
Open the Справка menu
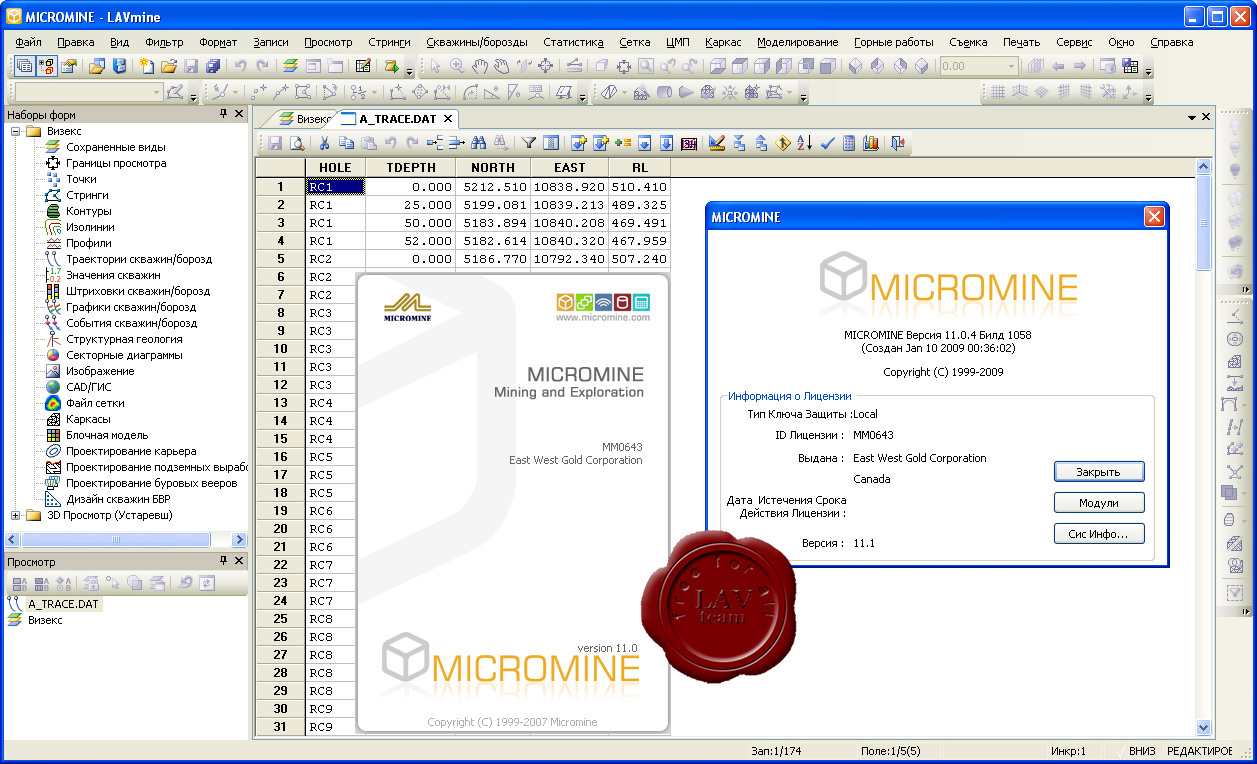(1172, 43)
